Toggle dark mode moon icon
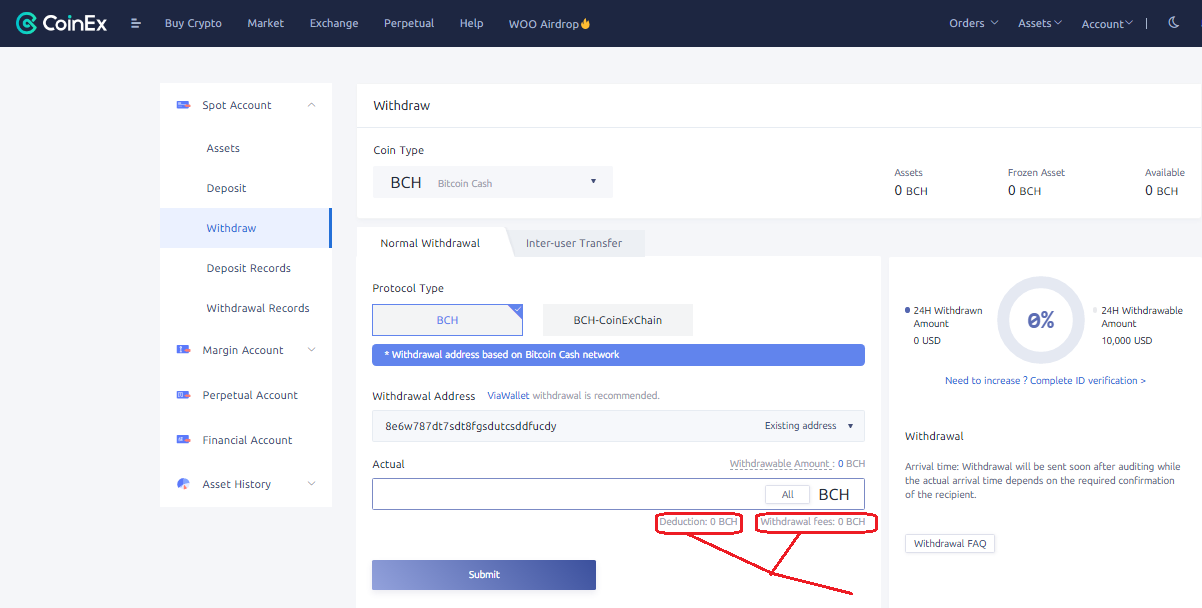The width and height of the screenshot is (1202, 608). point(1174,23)
